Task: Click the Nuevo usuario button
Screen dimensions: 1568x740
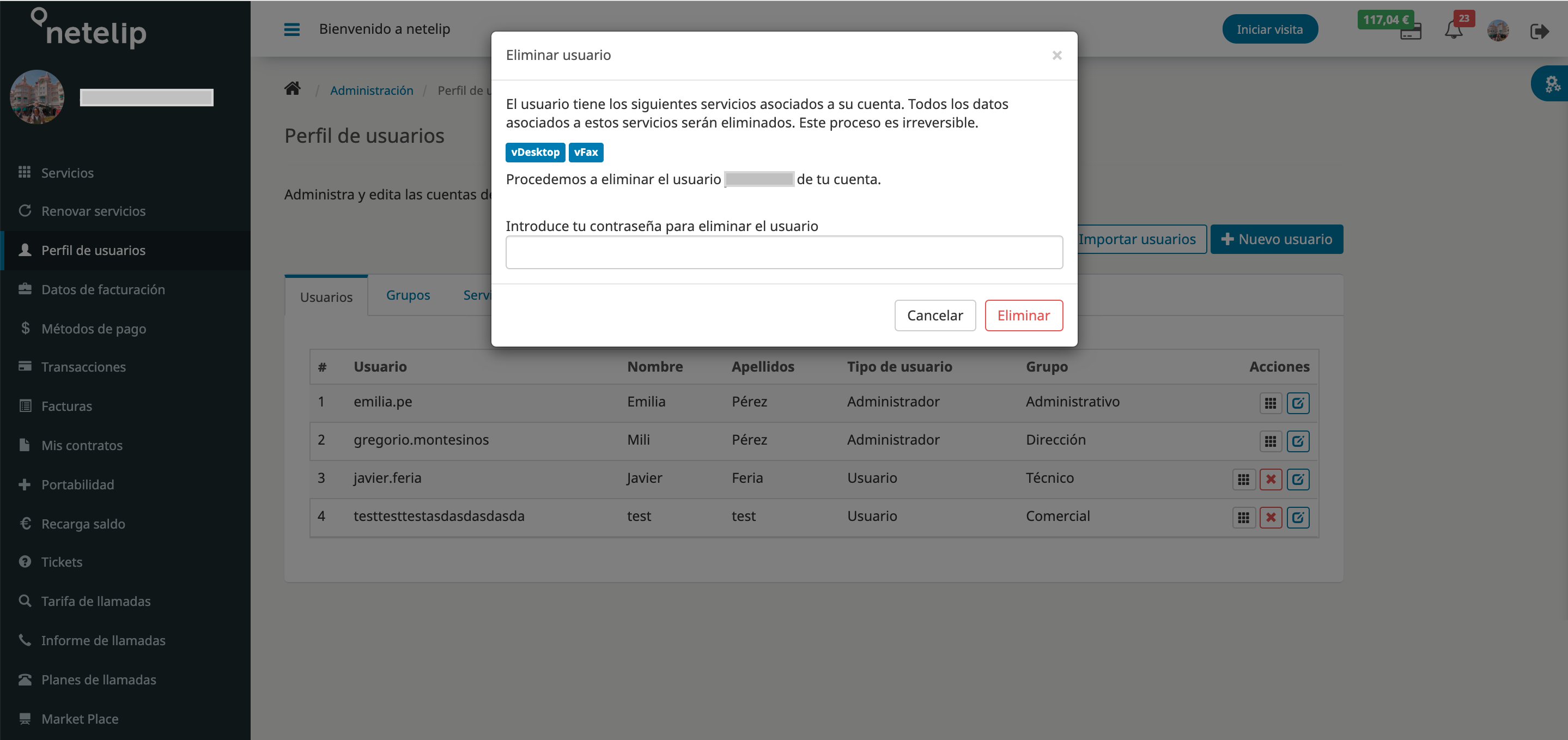Action: pos(1277,239)
